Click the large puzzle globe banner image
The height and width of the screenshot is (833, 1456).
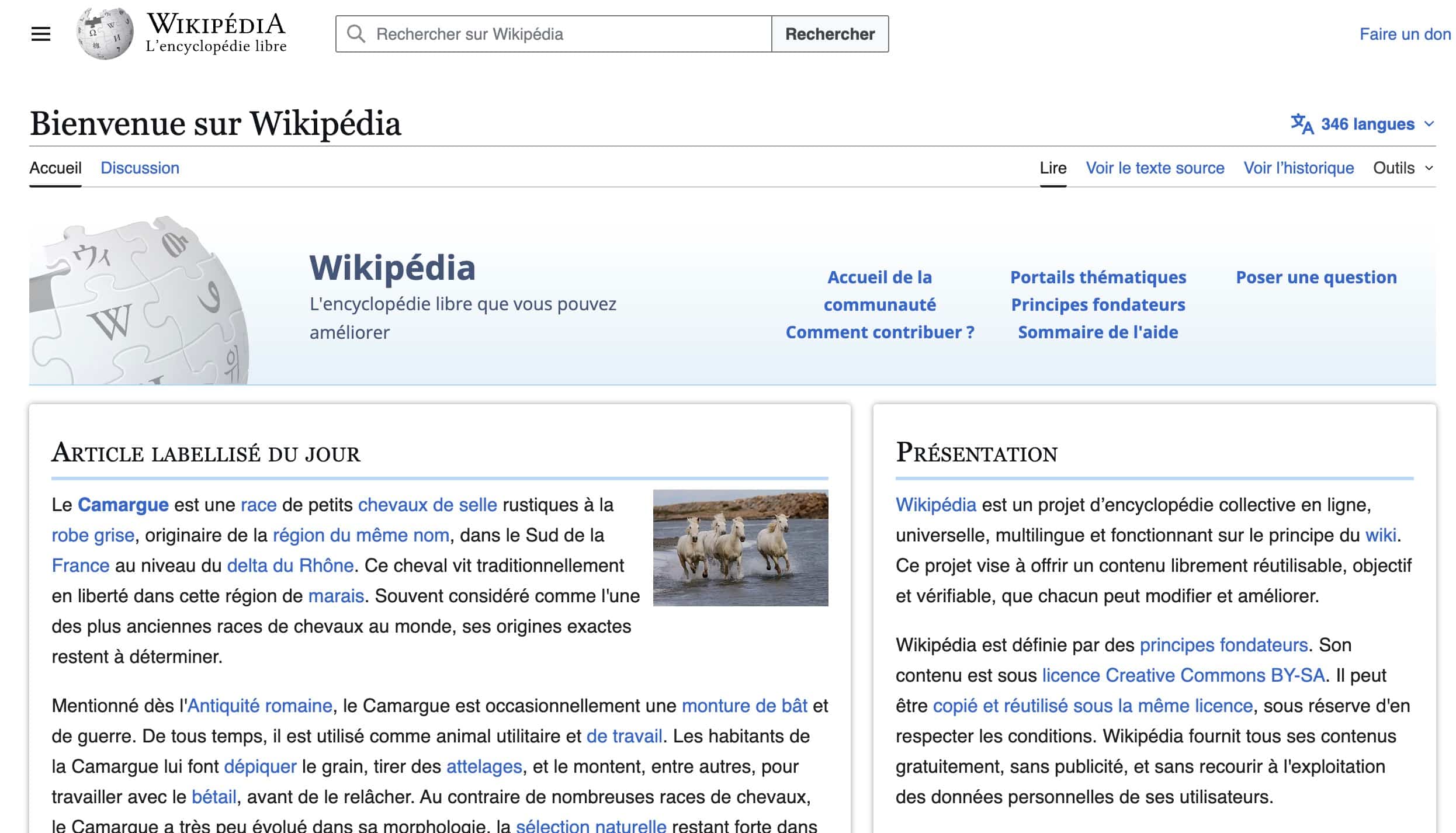pos(139,300)
